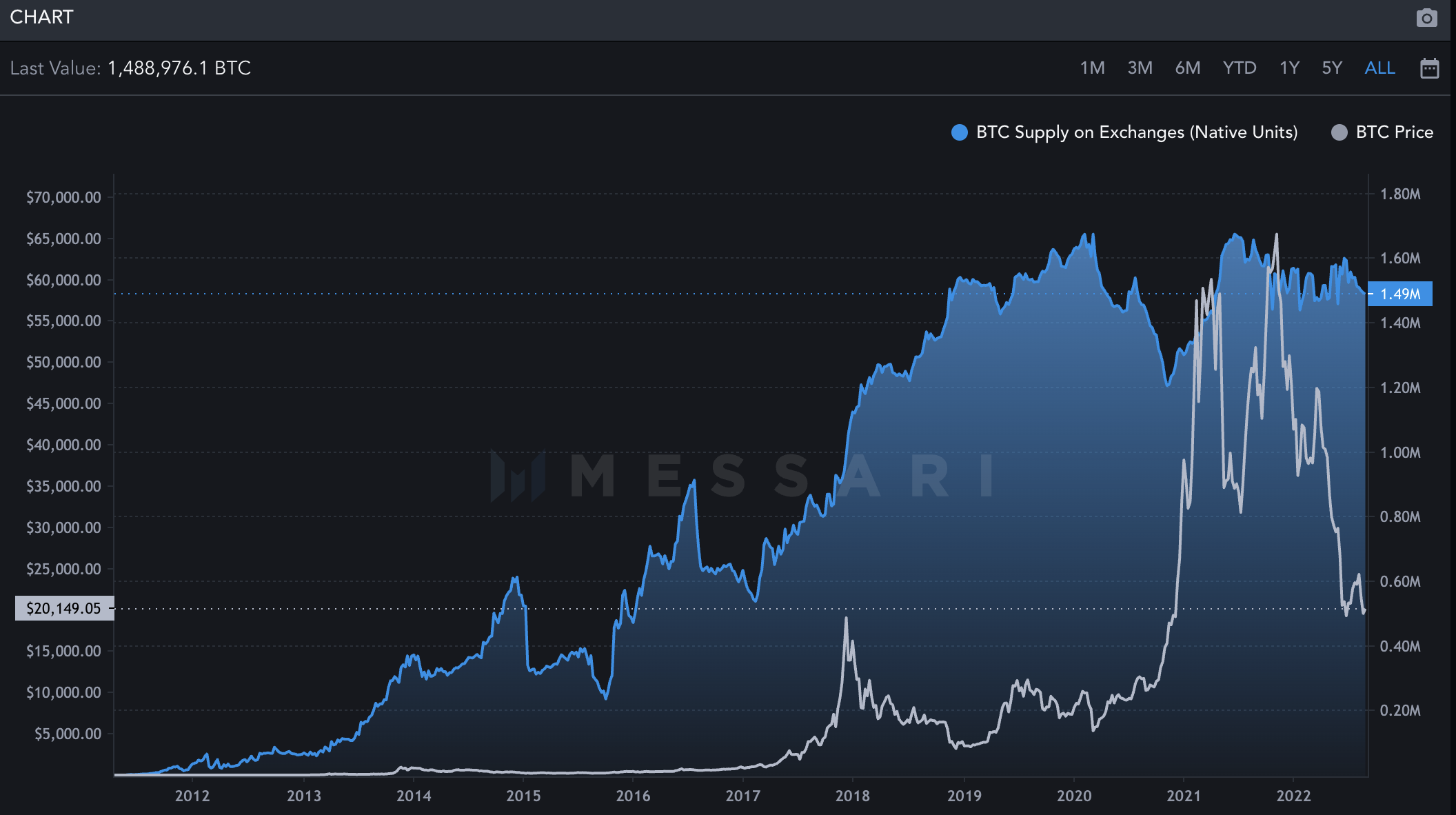Click the 0.80M supply axis label
Image resolution: width=1456 pixels, height=815 pixels.
[1400, 516]
